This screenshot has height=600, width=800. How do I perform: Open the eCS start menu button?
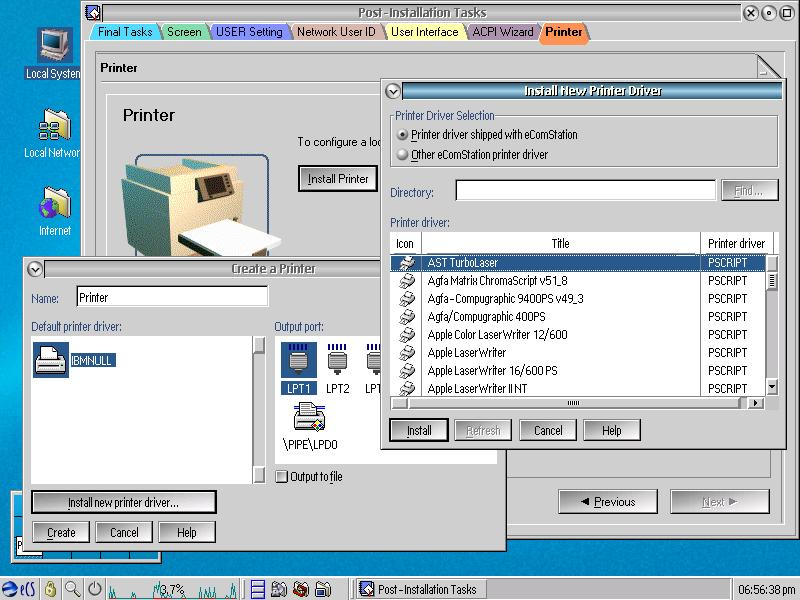(x=19, y=589)
